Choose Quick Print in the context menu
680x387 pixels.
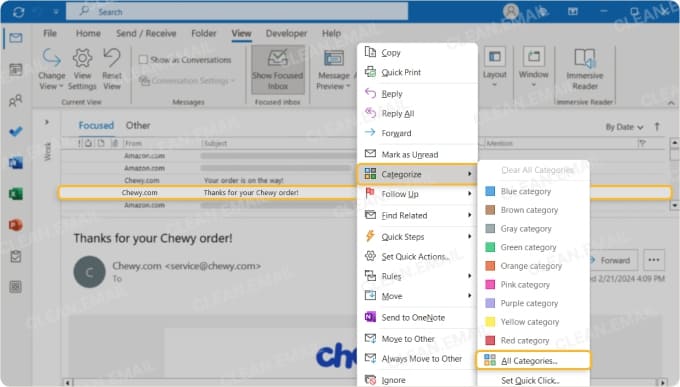pyautogui.click(x=417, y=72)
